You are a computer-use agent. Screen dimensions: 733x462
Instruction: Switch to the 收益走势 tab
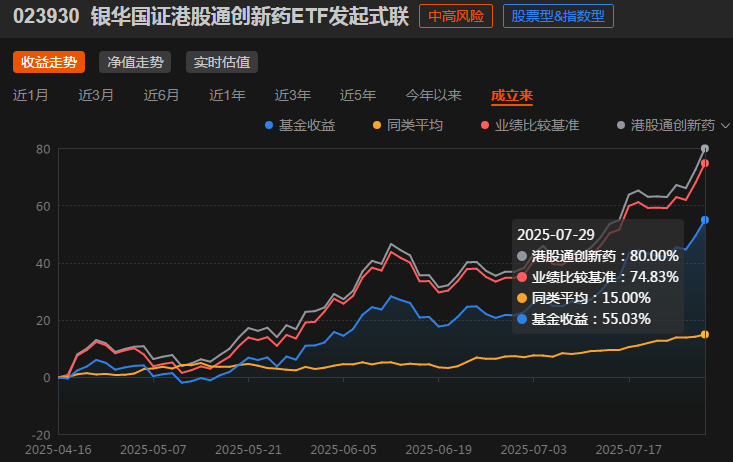pos(49,62)
